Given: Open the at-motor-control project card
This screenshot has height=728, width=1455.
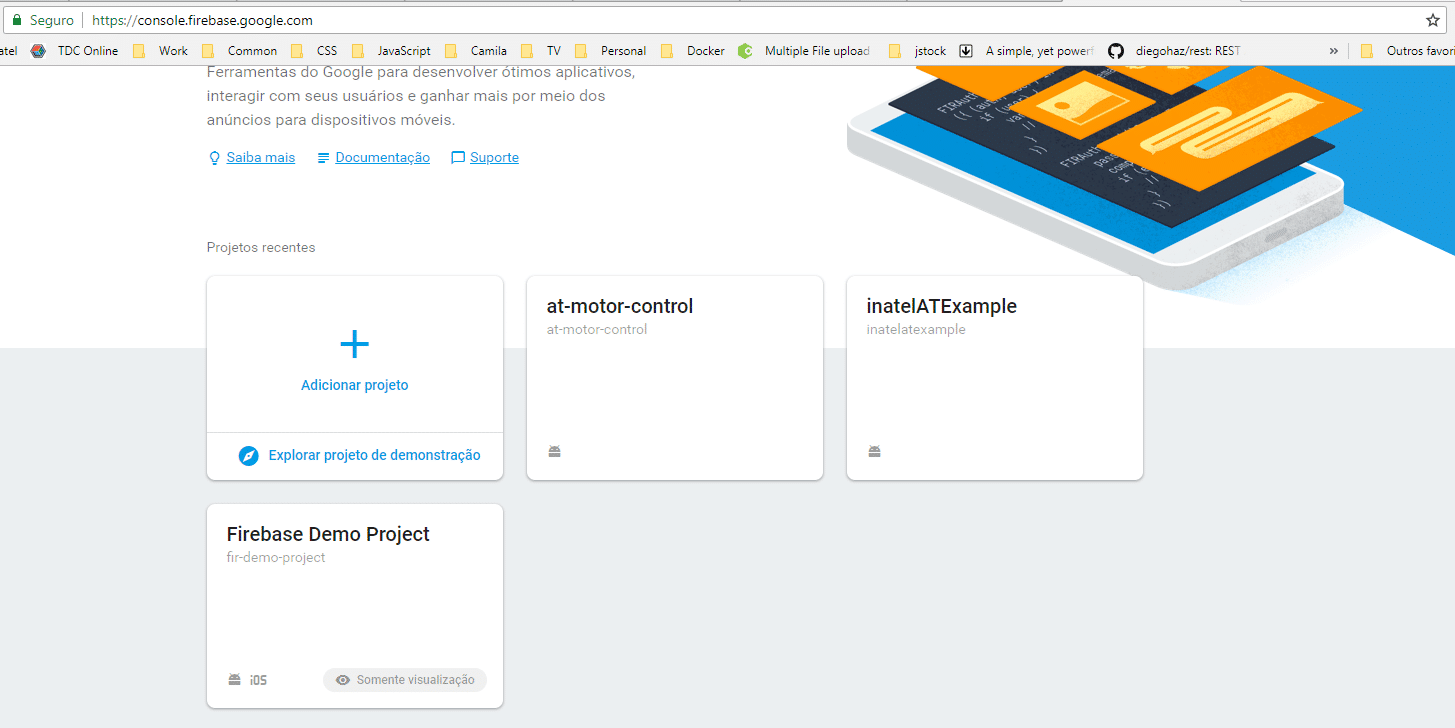Looking at the screenshot, I should [675, 378].
